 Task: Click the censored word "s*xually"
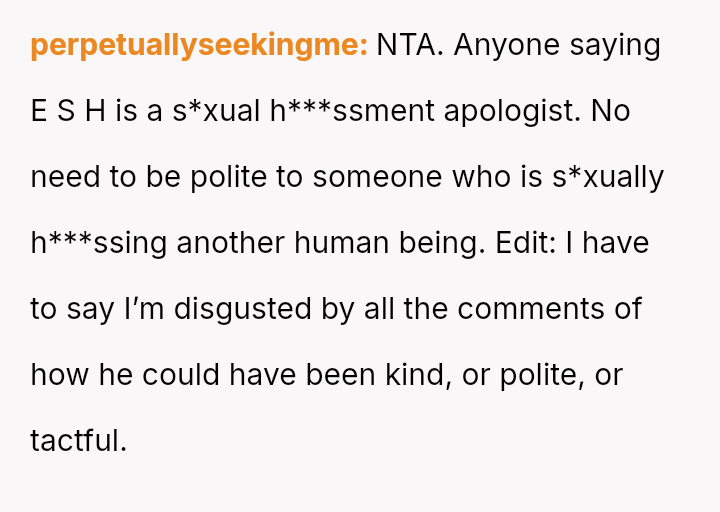(x=606, y=178)
